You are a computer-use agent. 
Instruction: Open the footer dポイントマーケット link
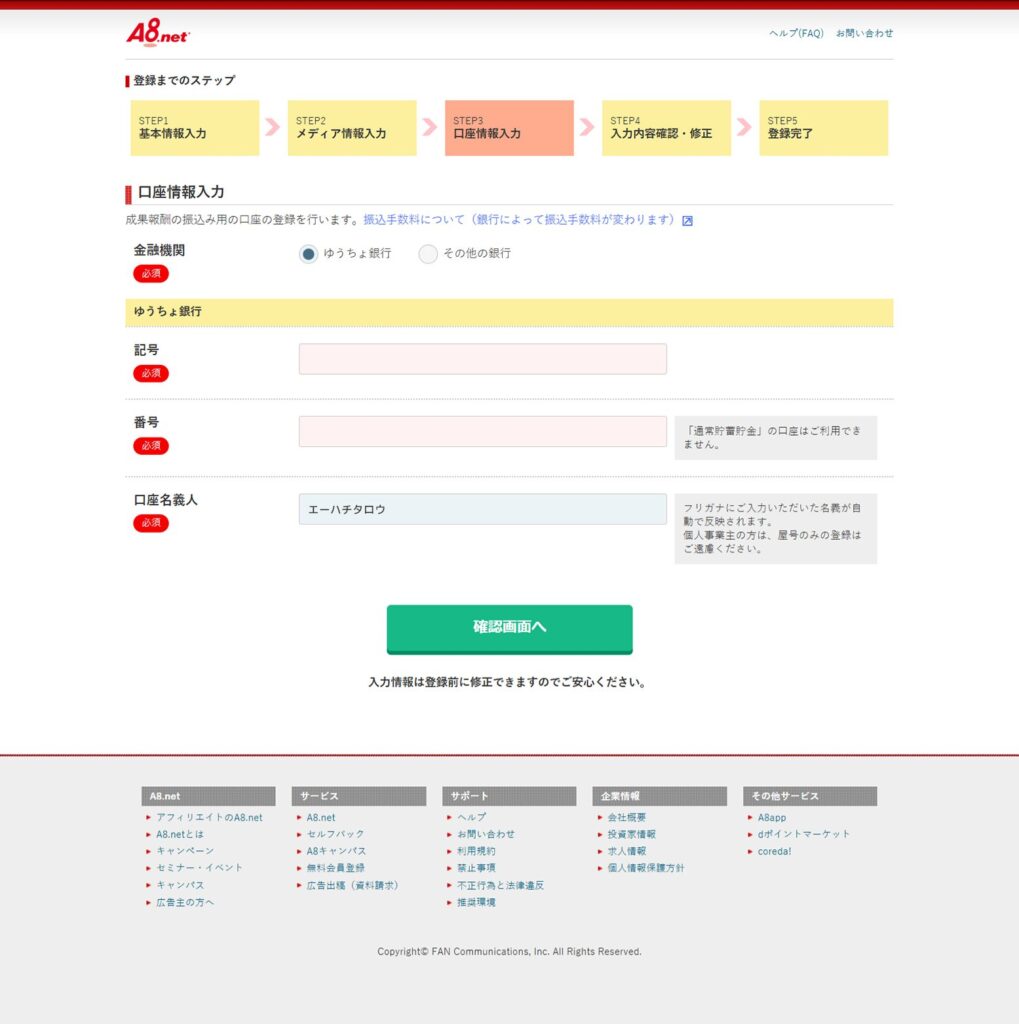click(x=803, y=834)
